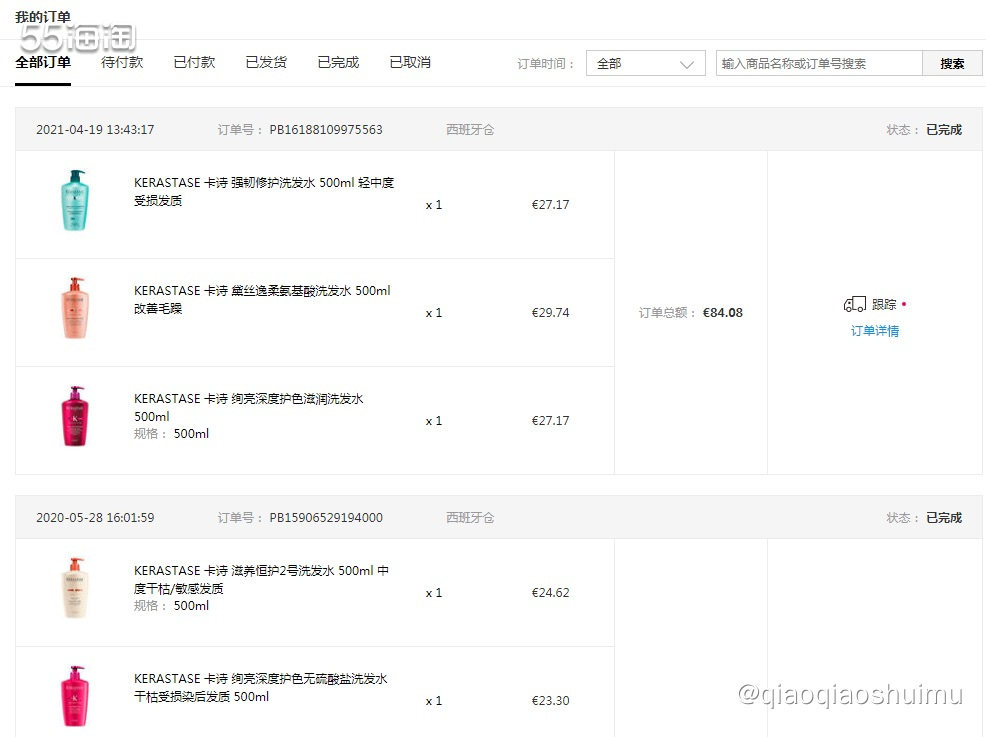The image size is (986, 737).
Task: Open the teal 强韧修护洗发水 product thumbnail
Action: 75,201
